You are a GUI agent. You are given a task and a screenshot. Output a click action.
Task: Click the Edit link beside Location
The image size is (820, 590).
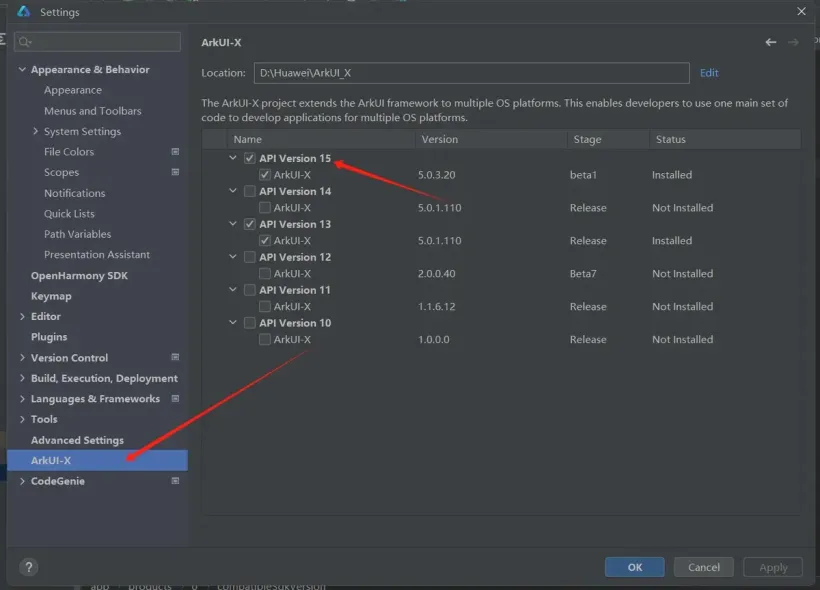click(x=709, y=73)
